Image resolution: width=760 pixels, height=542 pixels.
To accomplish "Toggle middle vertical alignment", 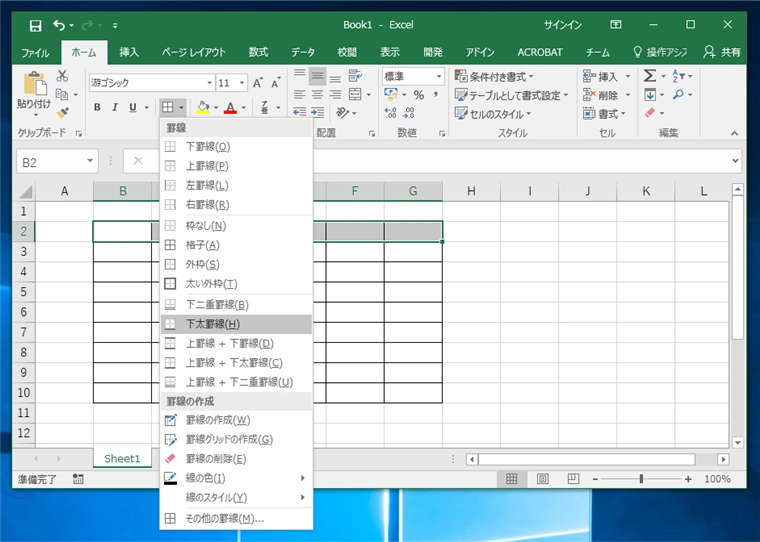I will coord(317,76).
